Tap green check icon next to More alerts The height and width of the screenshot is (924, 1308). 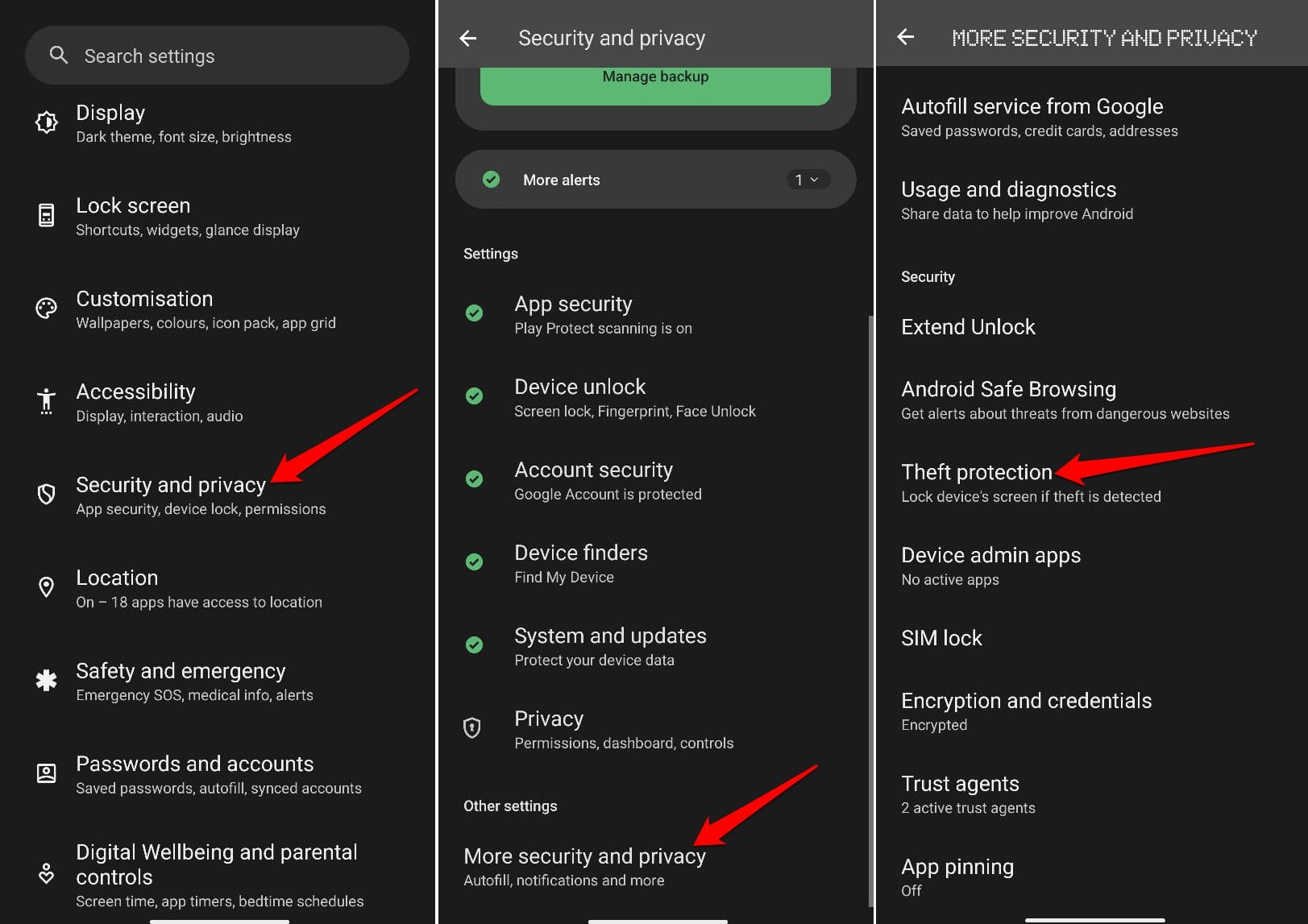491,180
